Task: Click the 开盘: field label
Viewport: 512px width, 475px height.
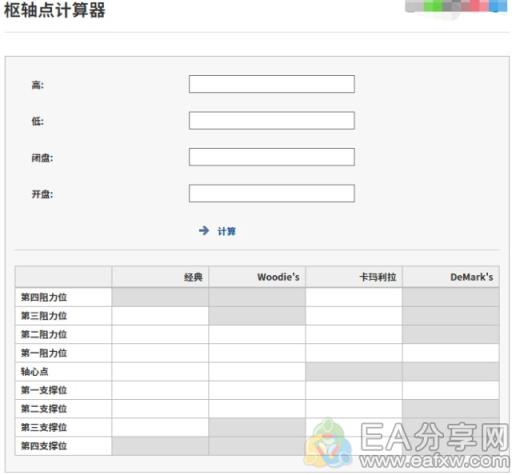Action: [x=42, y=194]
